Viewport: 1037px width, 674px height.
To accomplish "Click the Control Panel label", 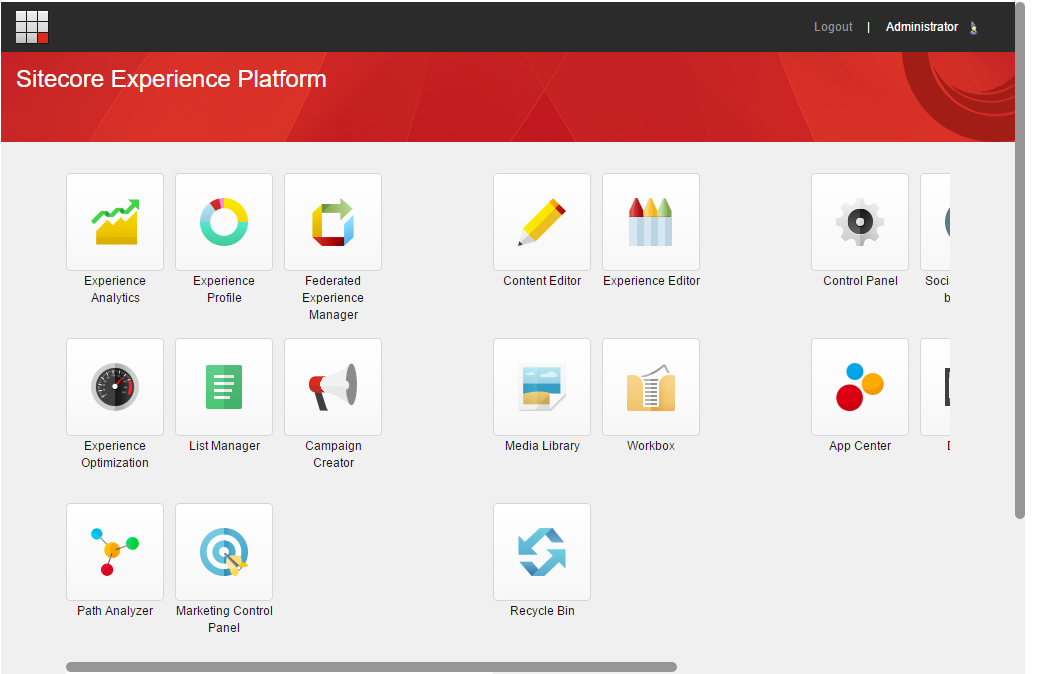I will 860,280.
